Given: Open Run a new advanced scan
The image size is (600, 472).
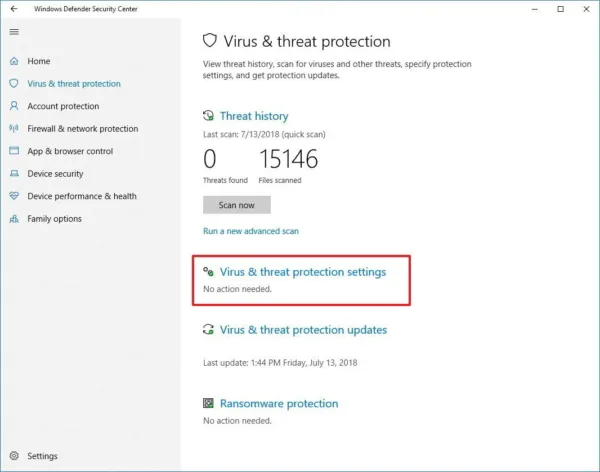Looking at the screenshot, I should [x=251, y=231].
